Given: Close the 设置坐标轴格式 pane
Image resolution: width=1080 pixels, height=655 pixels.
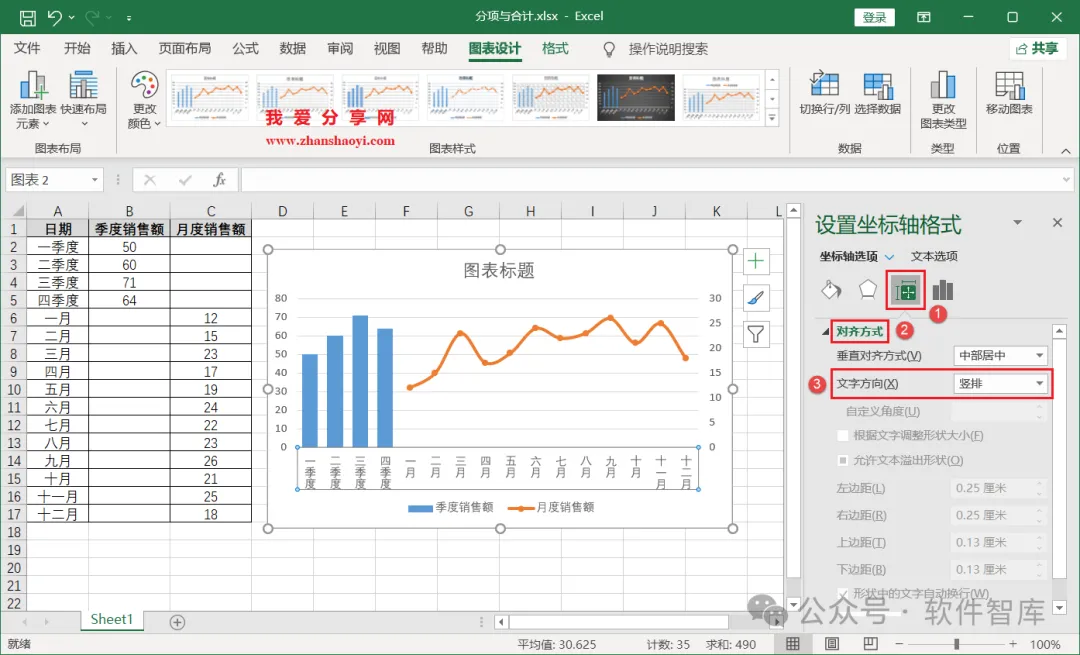Looking at the screenshot, I should click(x=1057, y=222).
